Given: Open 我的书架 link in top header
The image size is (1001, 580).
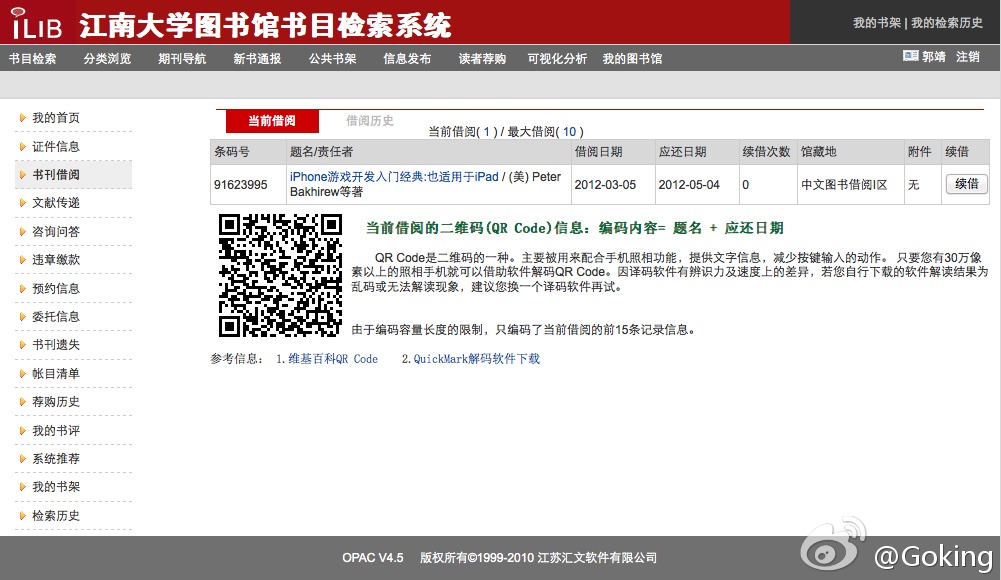Looking at the screenshot, I should [x=877, y=23].
